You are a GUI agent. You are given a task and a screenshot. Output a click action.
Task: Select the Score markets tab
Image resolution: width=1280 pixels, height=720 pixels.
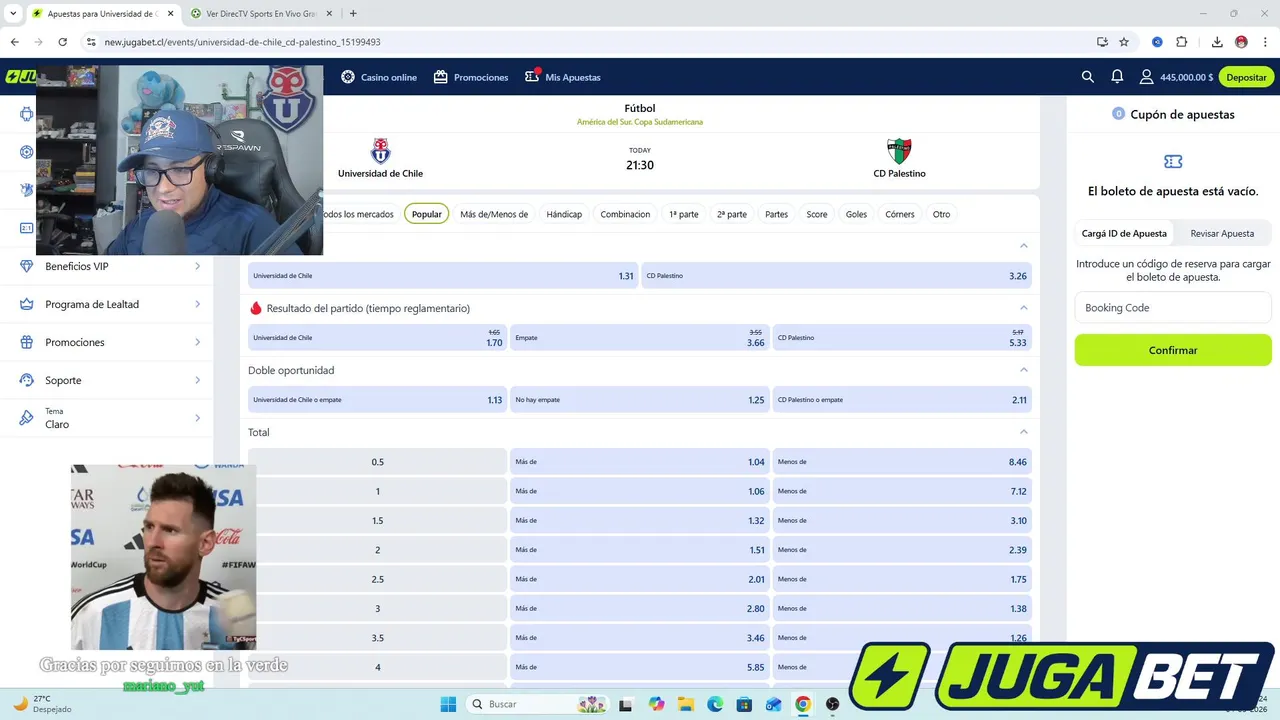tap(817, 214)
